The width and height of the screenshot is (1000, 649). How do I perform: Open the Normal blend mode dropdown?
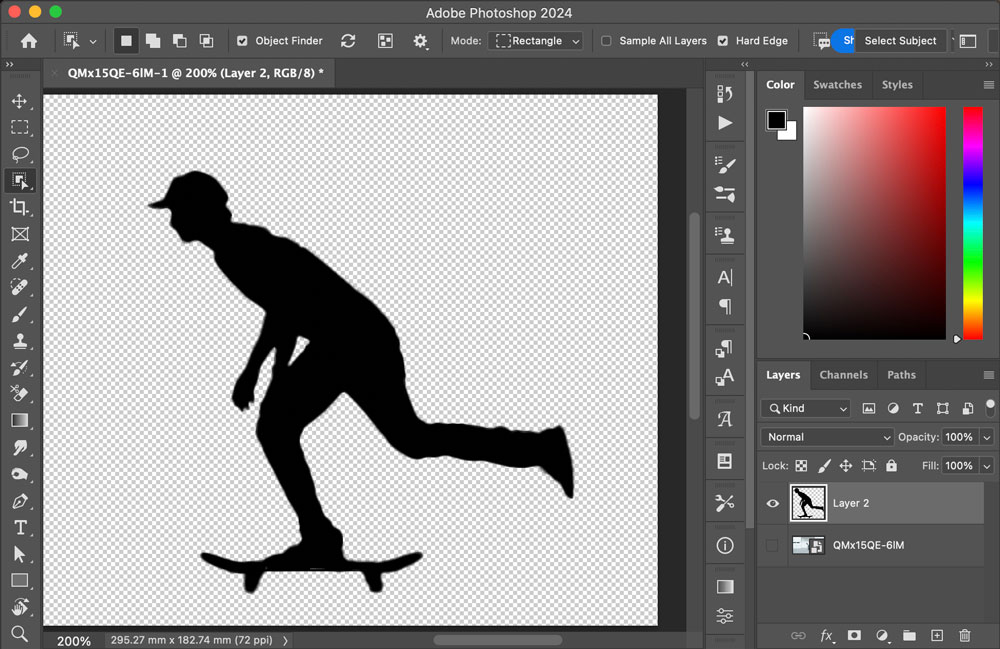(x=827, y=437)
